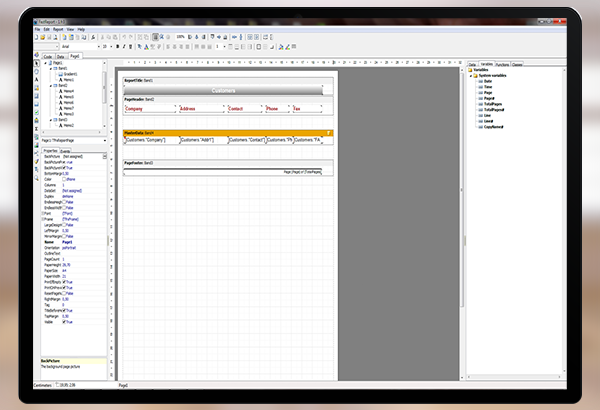Switch to the Functions tab

pos(502,62)
